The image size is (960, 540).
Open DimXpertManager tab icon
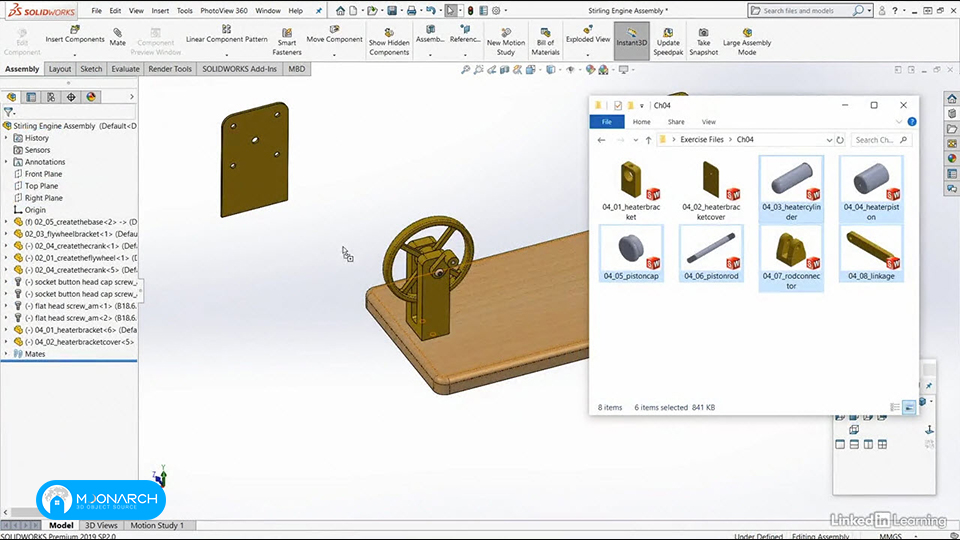pyautogui.click(x=71, y=97)
